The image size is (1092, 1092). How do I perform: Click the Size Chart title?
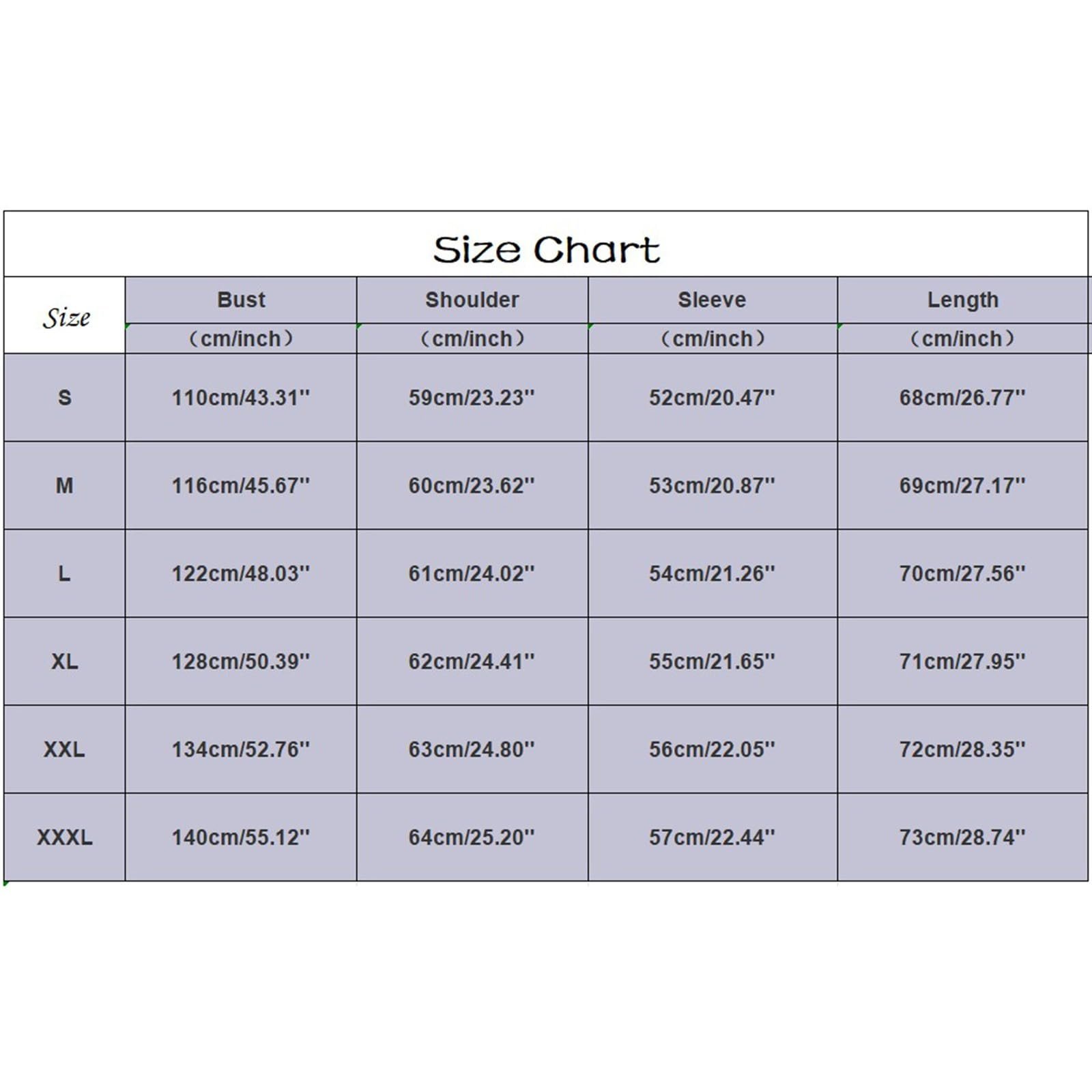pos(546,249)
